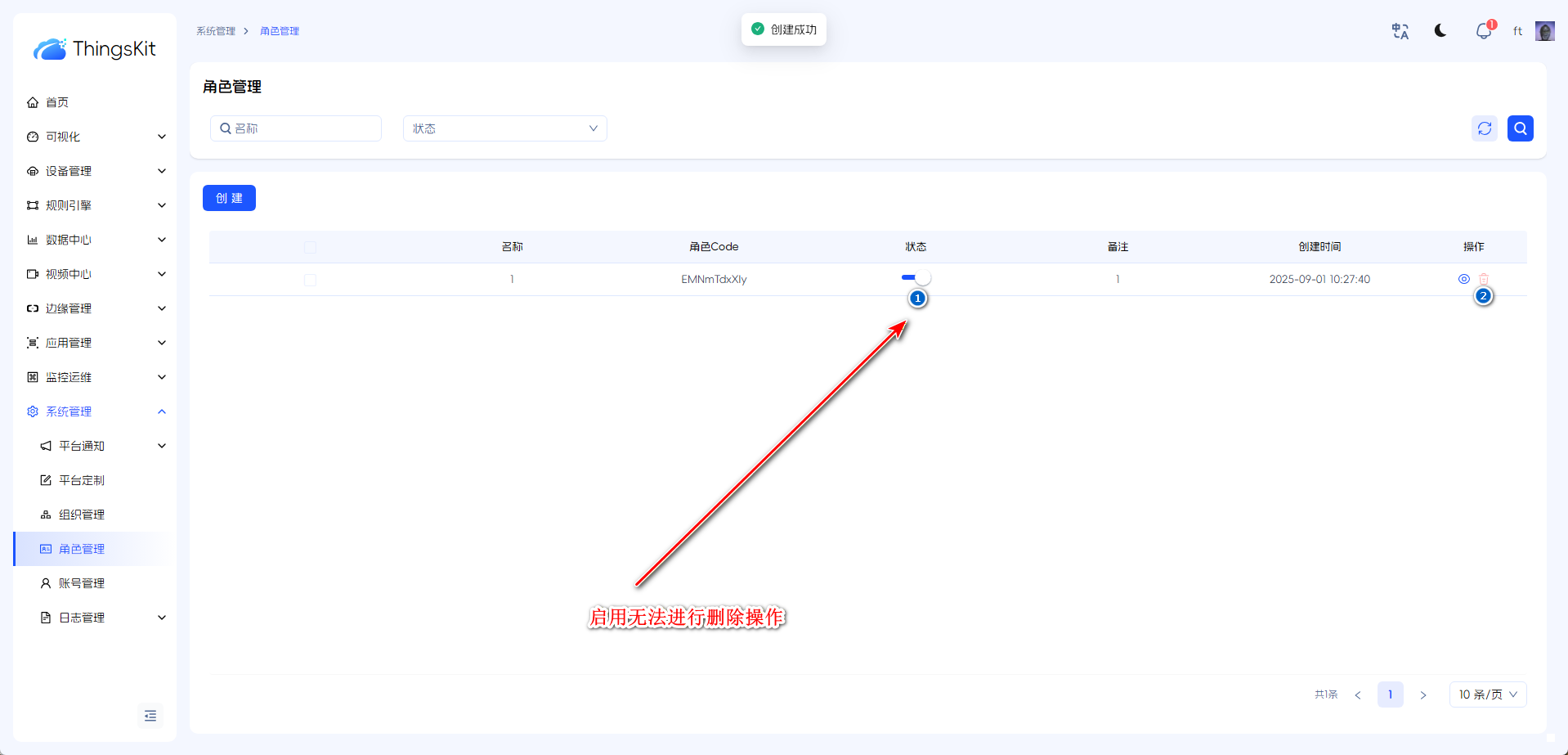The width and height of the screenshot is (1568, 755).
Task: Click the language translation icon
Action: [1400, 31]
